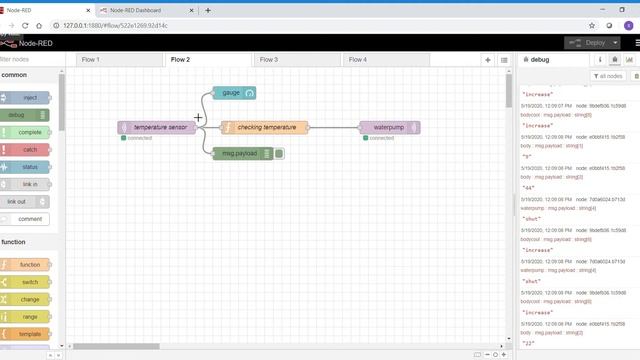Switch to the Flow 1 tab
The width and height of the screenshot is (640, 360).
(120, 60)
